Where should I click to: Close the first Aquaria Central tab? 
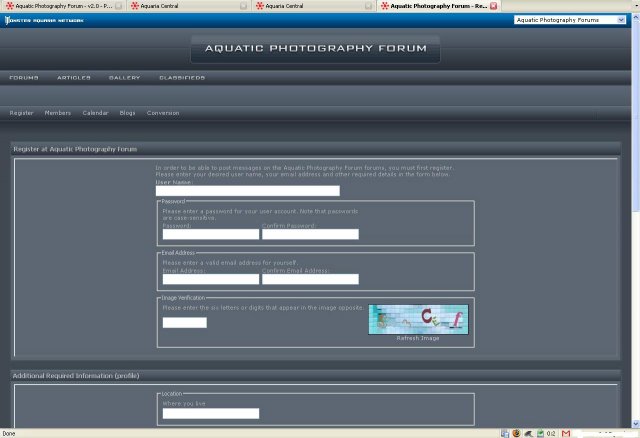pos(244,6)
